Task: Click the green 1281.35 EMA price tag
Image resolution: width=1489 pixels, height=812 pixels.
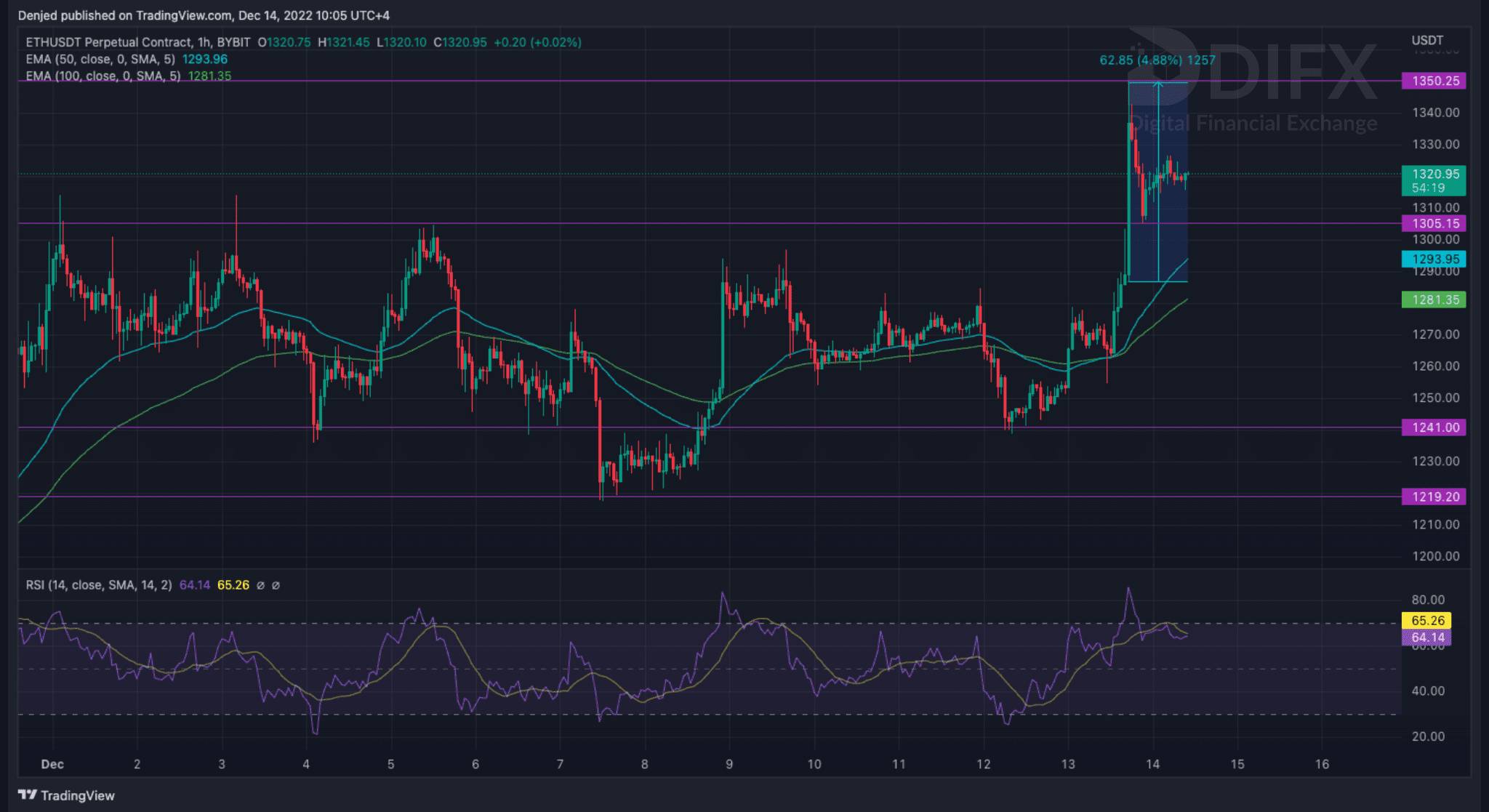Action: (1433, 300)
